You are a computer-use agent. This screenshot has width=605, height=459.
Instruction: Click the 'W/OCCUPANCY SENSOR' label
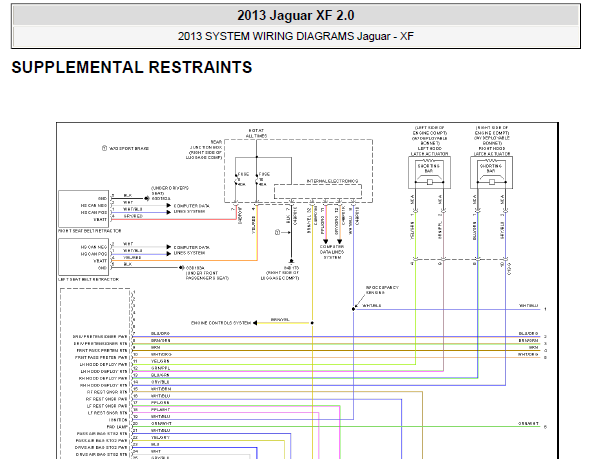pyautogui.click(x=382, y=290)
